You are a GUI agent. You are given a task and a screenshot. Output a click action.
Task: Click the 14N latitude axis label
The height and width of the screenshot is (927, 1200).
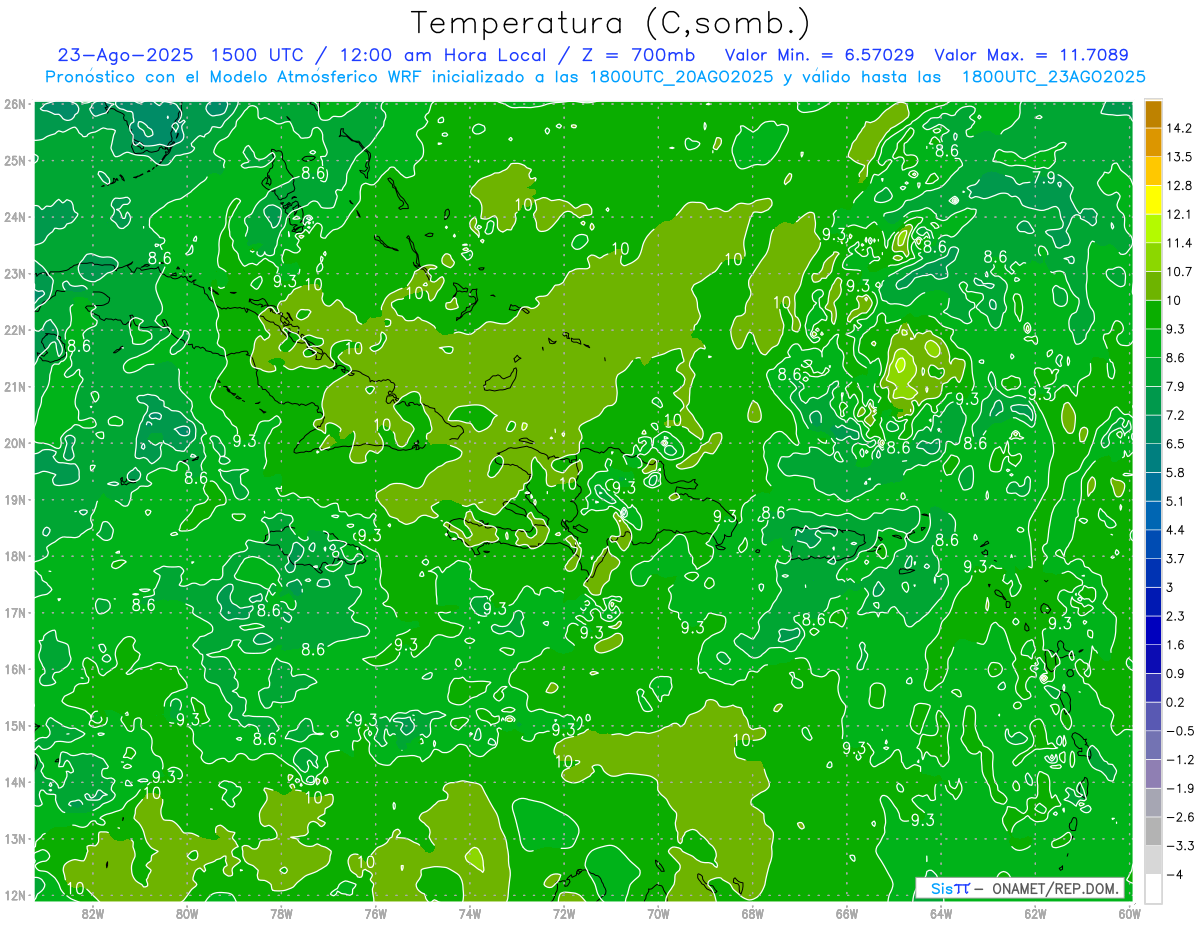coord(14,782)
